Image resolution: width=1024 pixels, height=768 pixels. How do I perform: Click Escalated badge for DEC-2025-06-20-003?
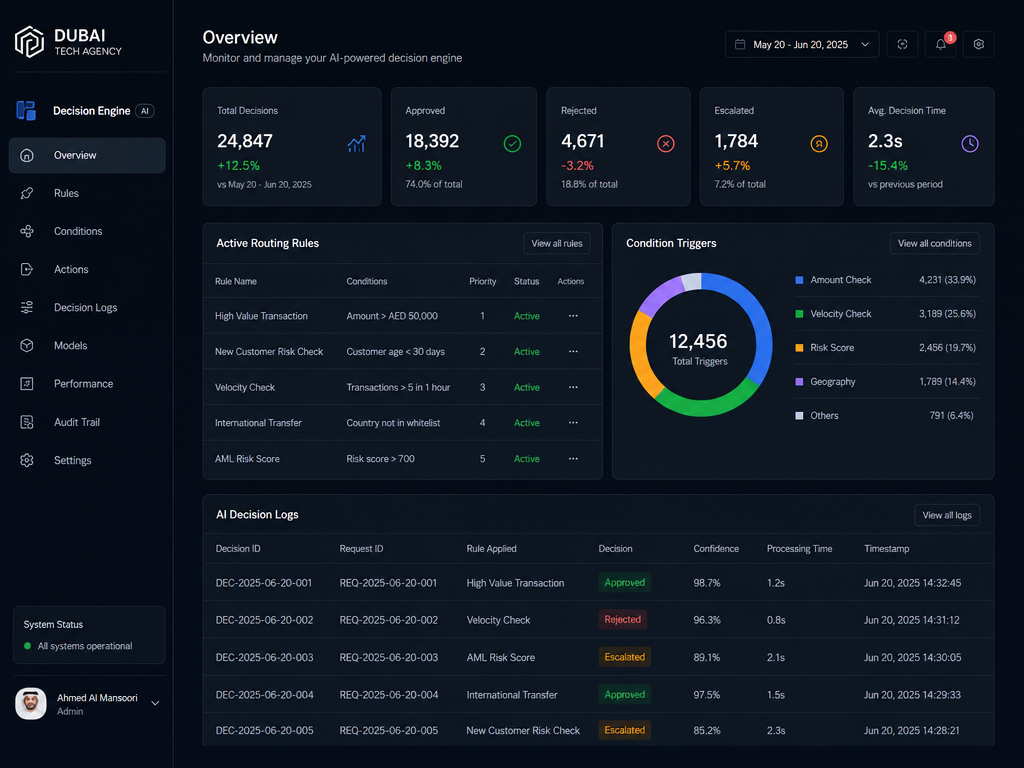[625, 657]
